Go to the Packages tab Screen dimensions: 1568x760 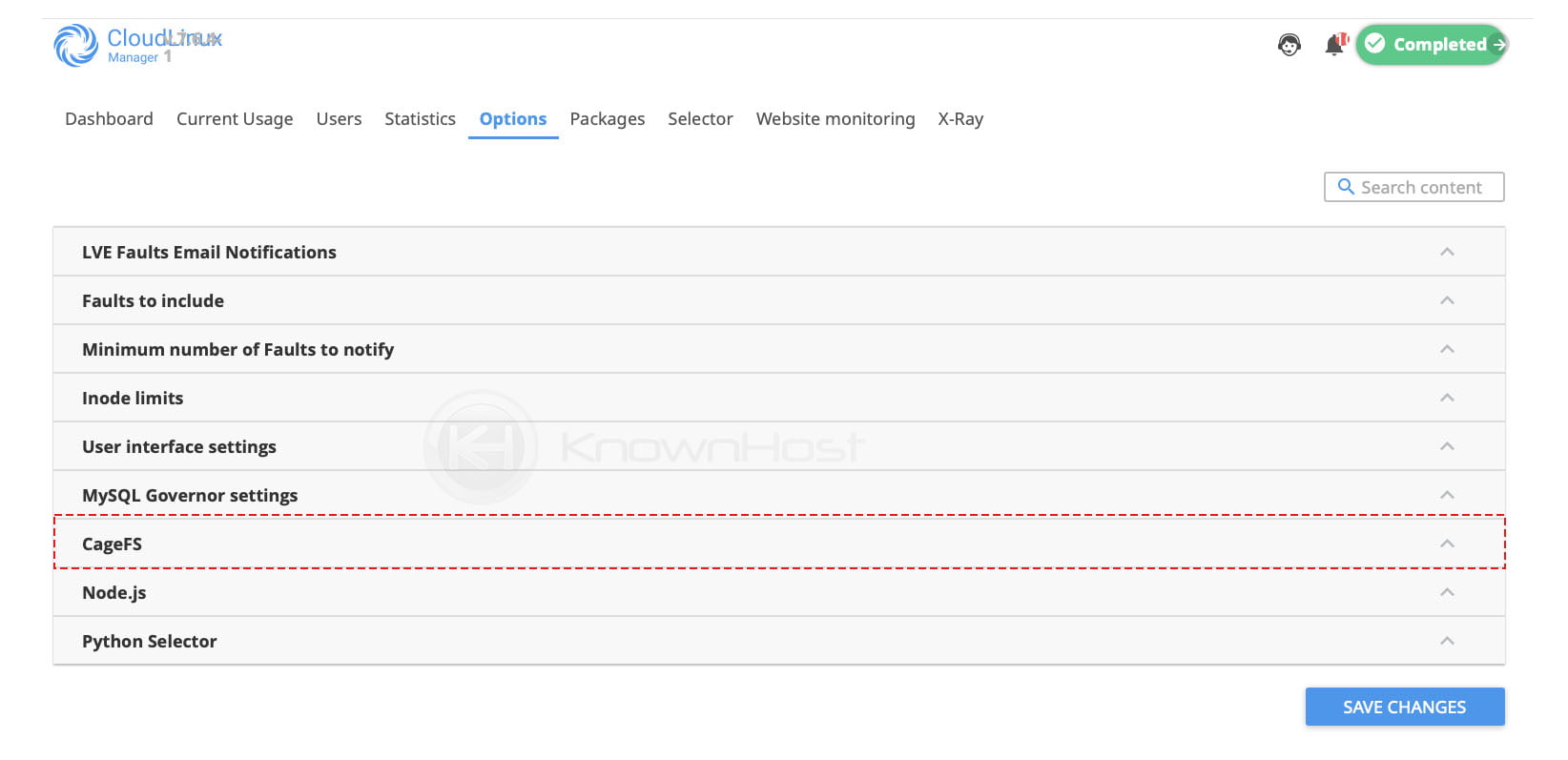[x=607, y=119]
